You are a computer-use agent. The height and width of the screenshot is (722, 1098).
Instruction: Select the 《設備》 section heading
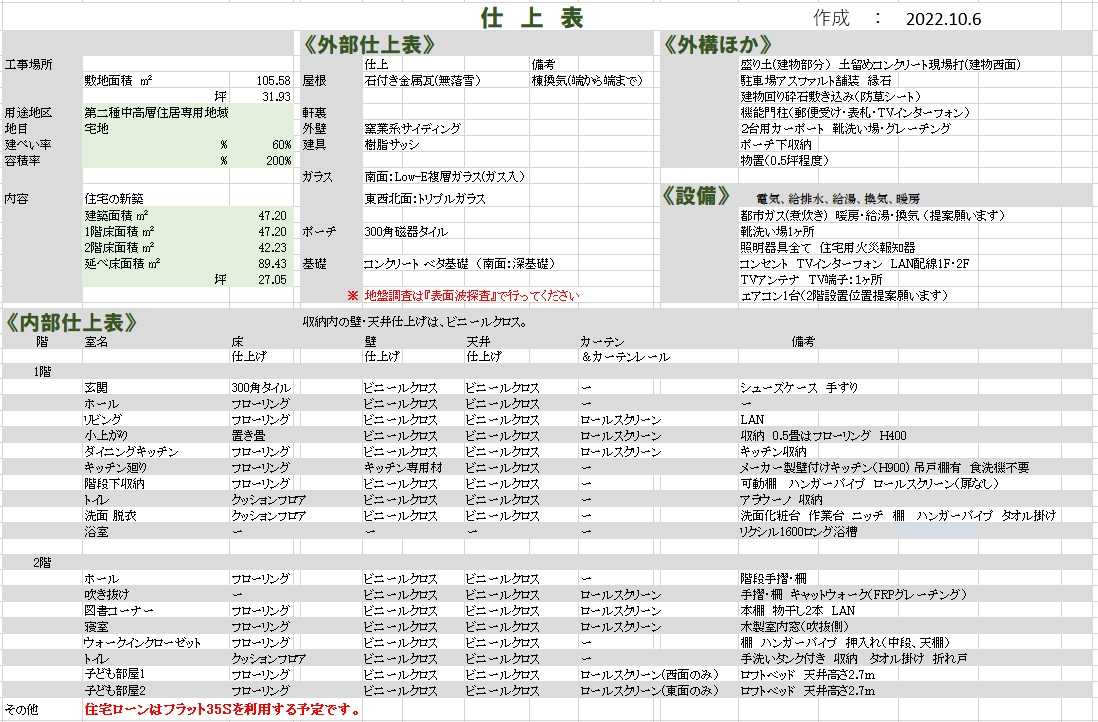tap(696, 196)
